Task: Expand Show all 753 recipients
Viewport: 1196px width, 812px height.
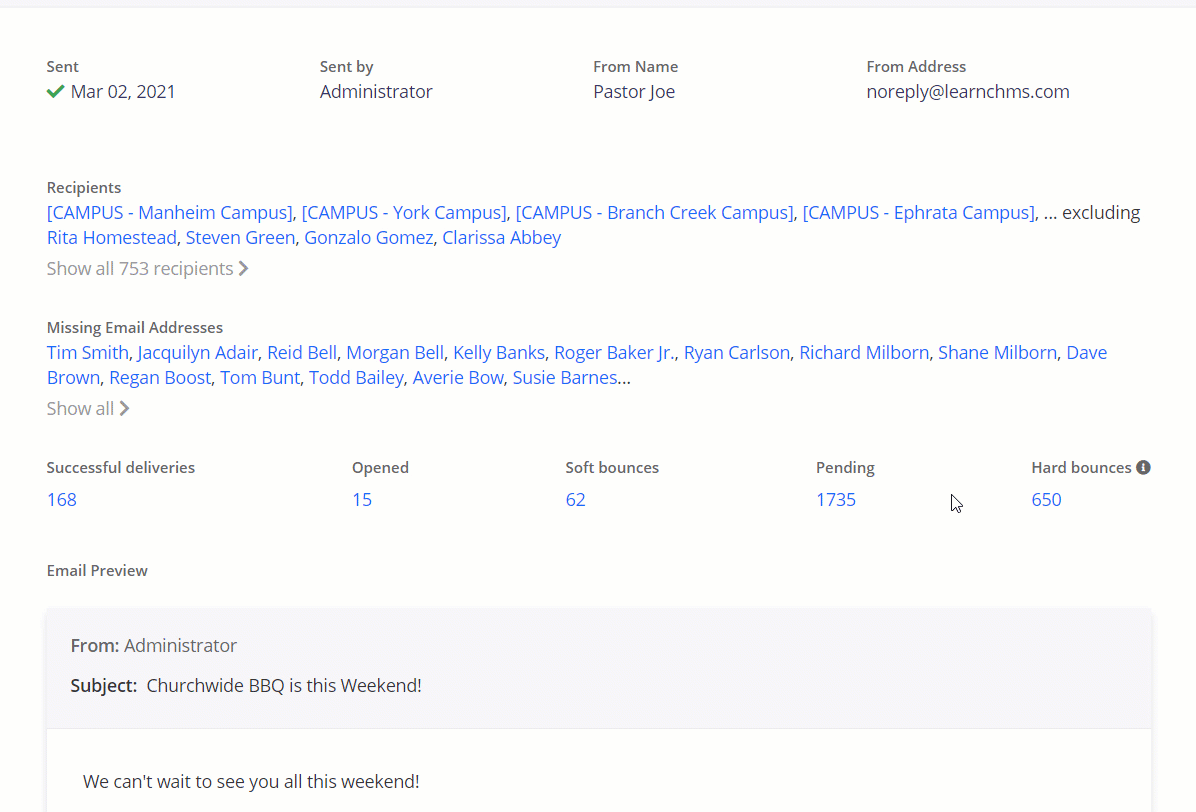Action: click(147, 269)
